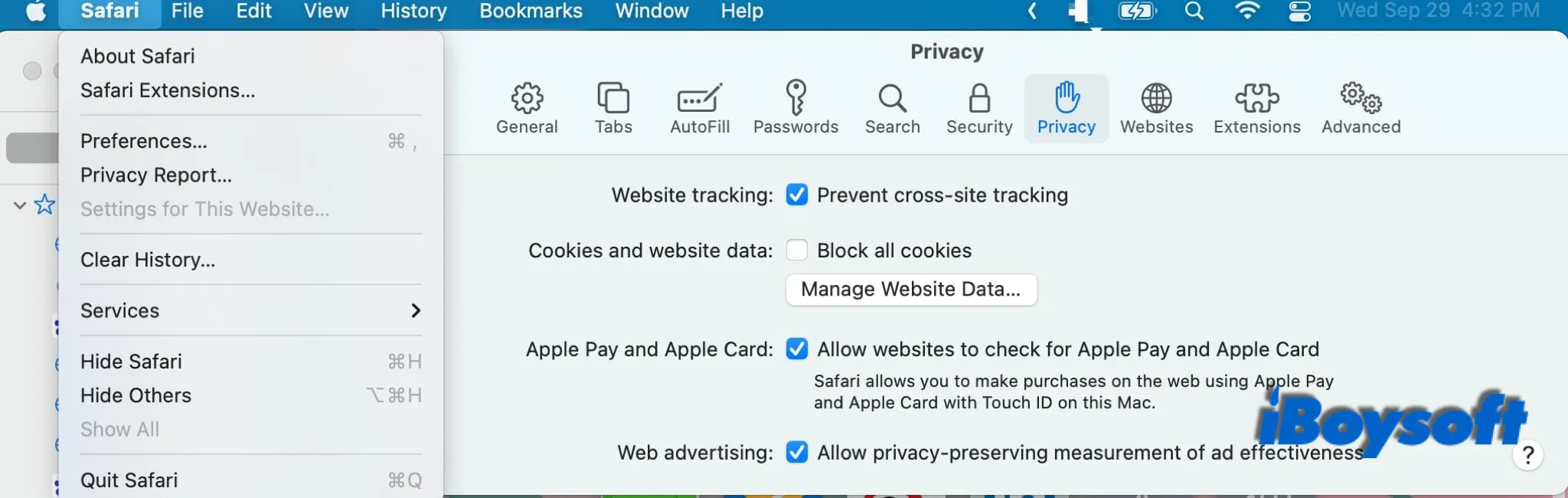Click the date and time in menu bar
The width and height of the screenshot is (1568, 498).
1438,11
